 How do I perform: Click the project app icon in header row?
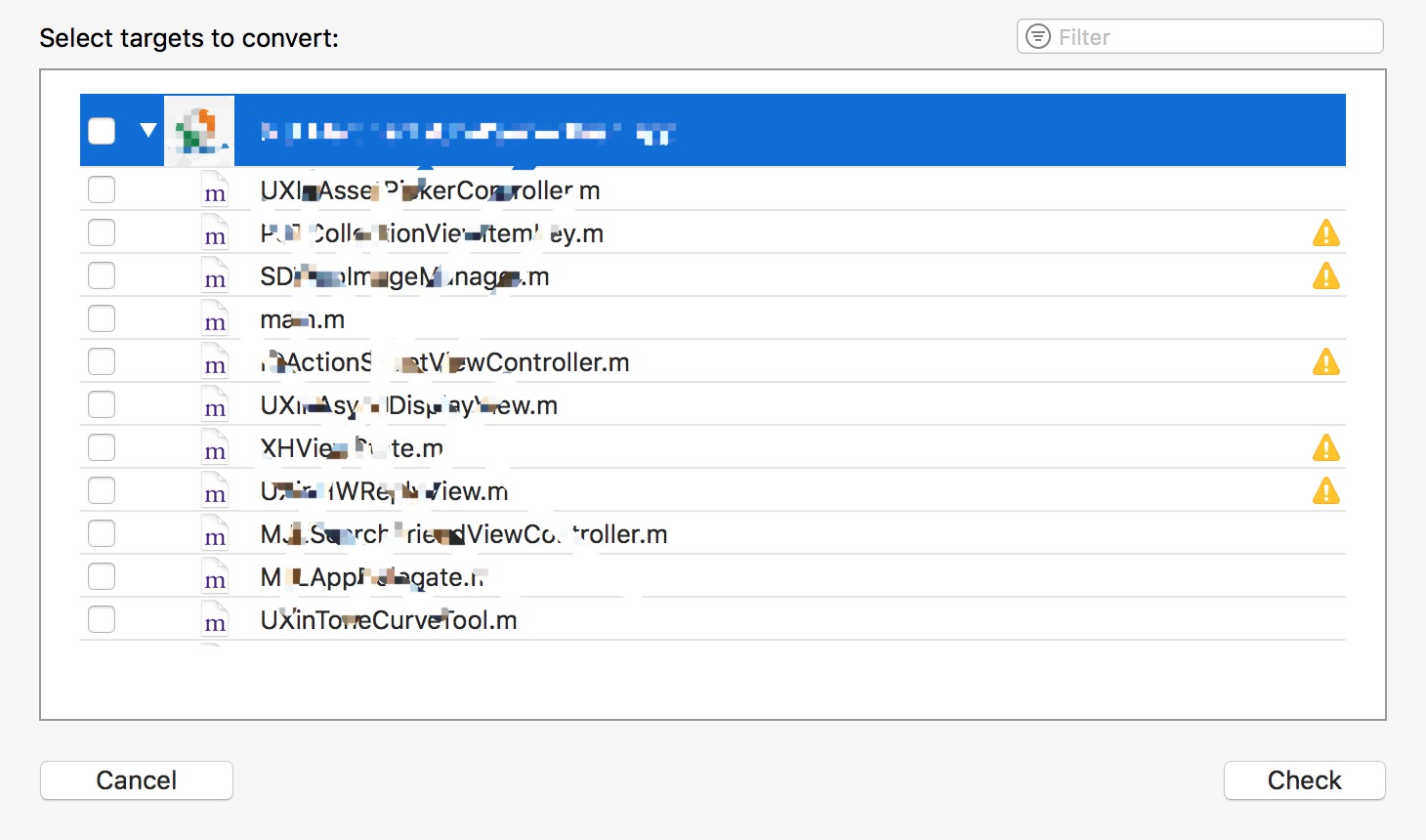pyautogui.click(x=199, y=131)
